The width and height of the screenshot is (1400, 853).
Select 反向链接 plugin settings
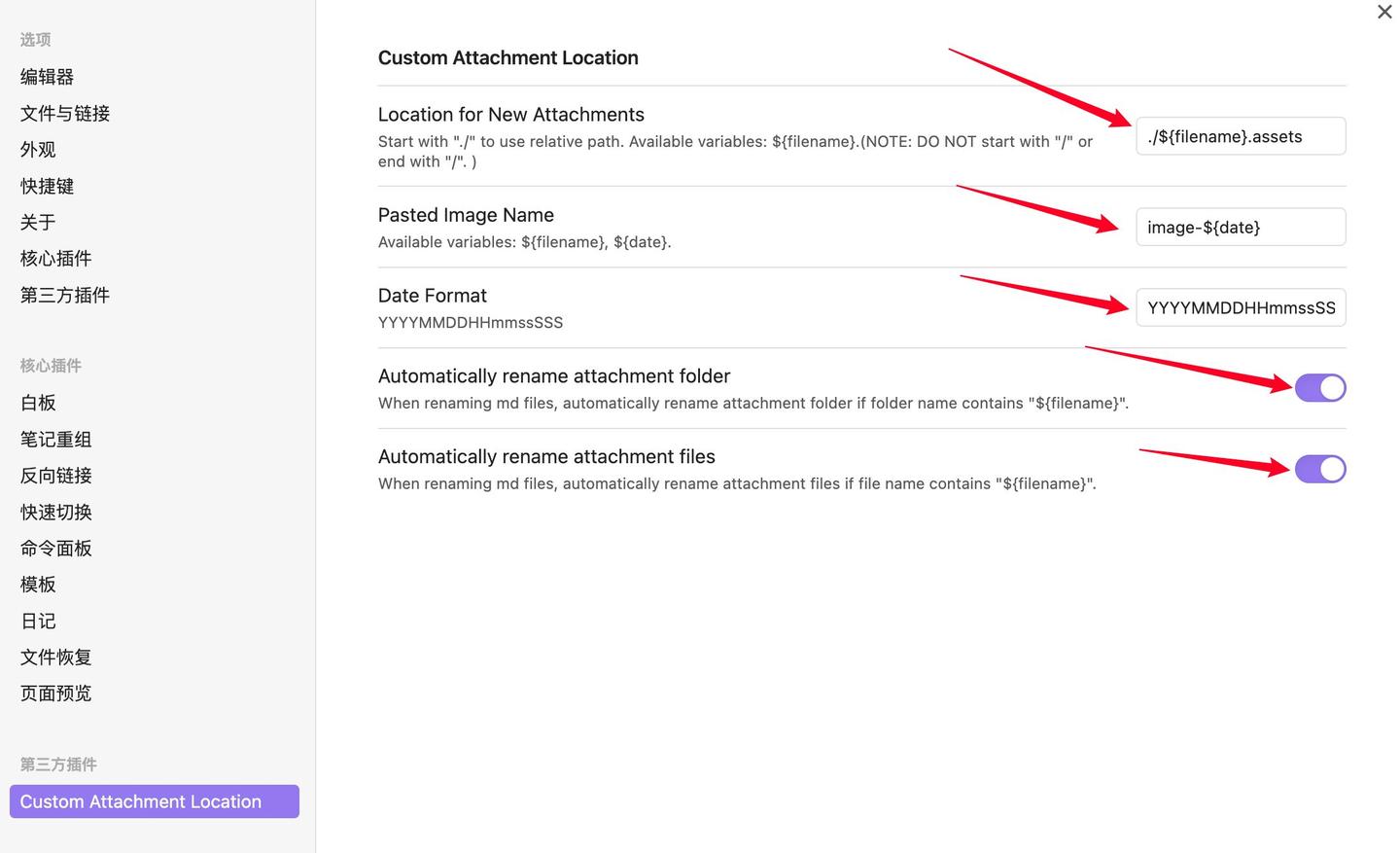coord(55,476)
